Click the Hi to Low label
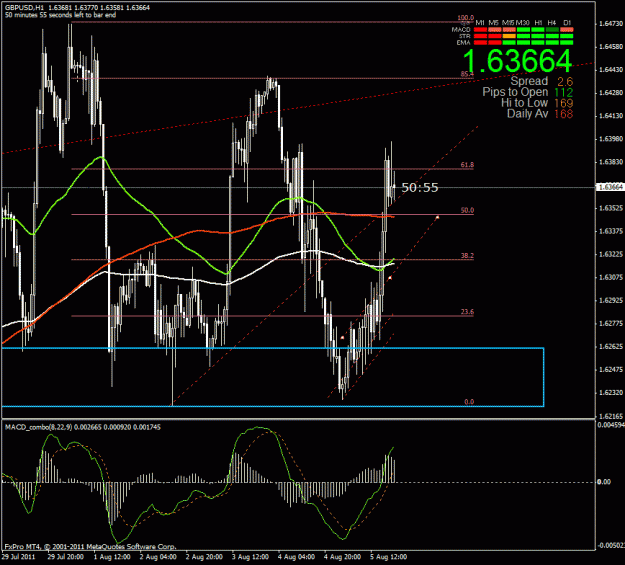 tap(525, 103)
